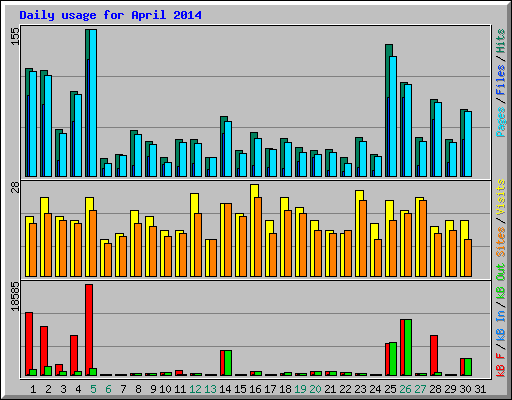Click the green kB bar for day 14
Viewport: 512px width, 400px height.
[228, 363]
